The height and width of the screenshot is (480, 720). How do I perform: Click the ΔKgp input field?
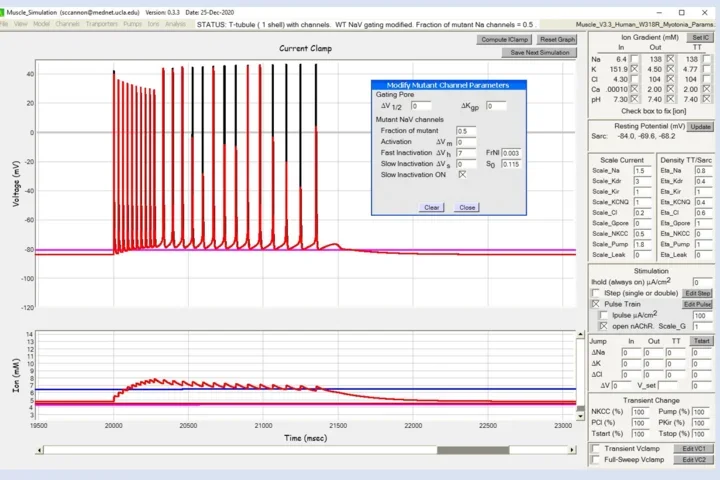click(496, 106)
